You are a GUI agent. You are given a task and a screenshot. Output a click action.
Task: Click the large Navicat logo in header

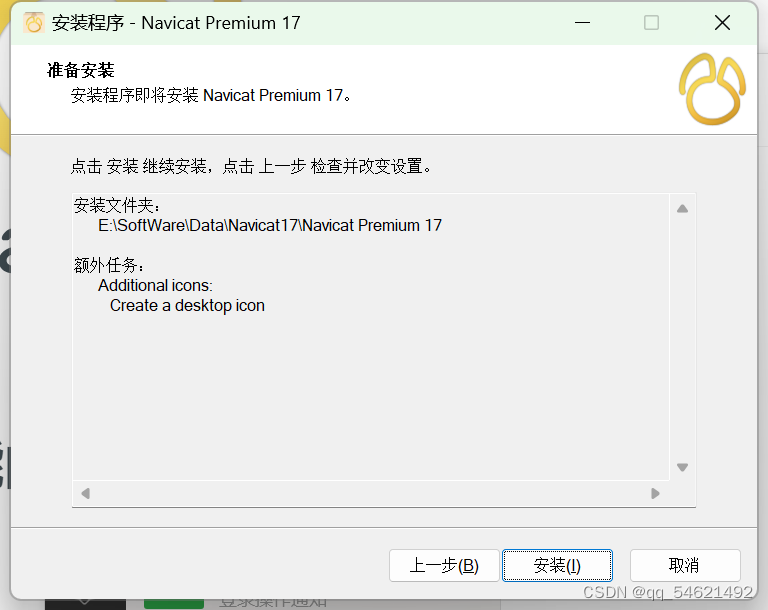pos(712,89)
